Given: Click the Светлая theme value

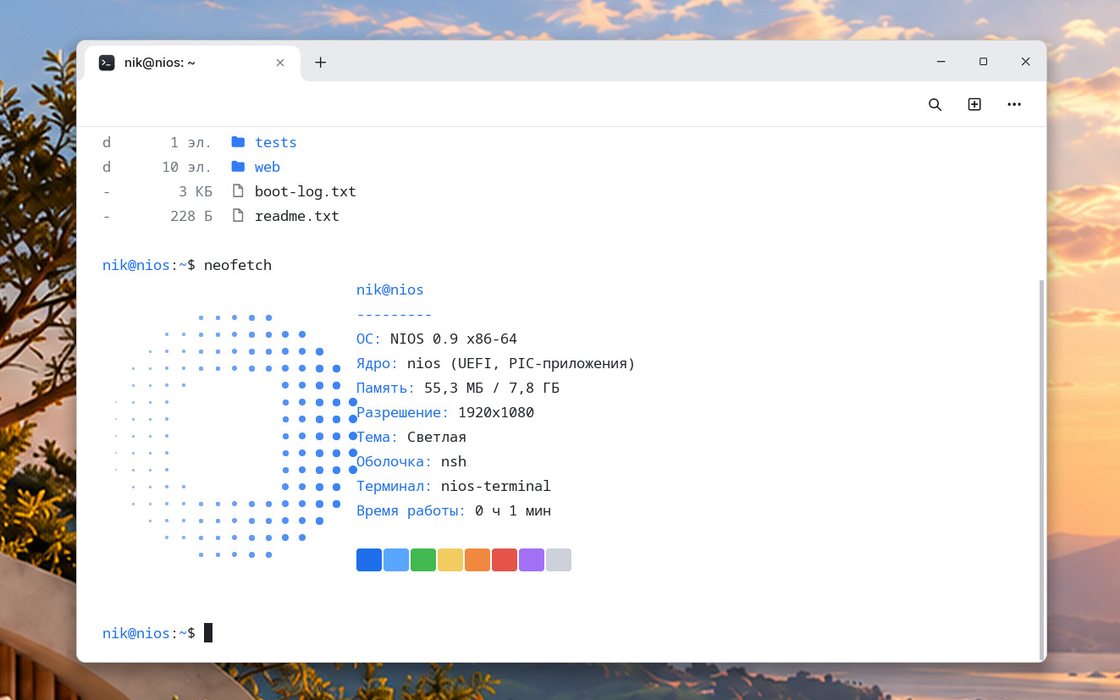Looking at the screenshot, I should click(436, 437).
